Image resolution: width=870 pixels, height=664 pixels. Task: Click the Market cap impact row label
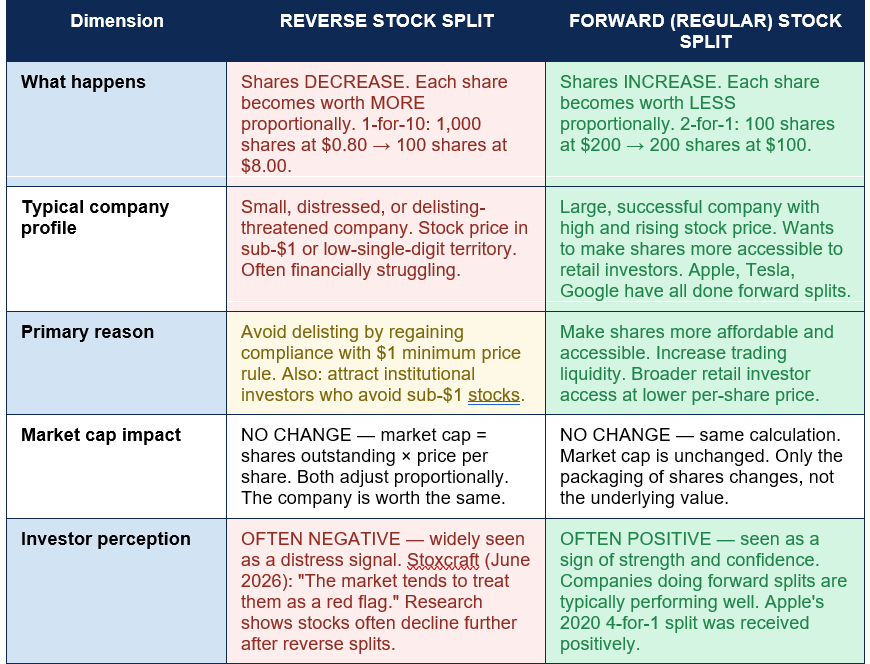click(101, 435)
